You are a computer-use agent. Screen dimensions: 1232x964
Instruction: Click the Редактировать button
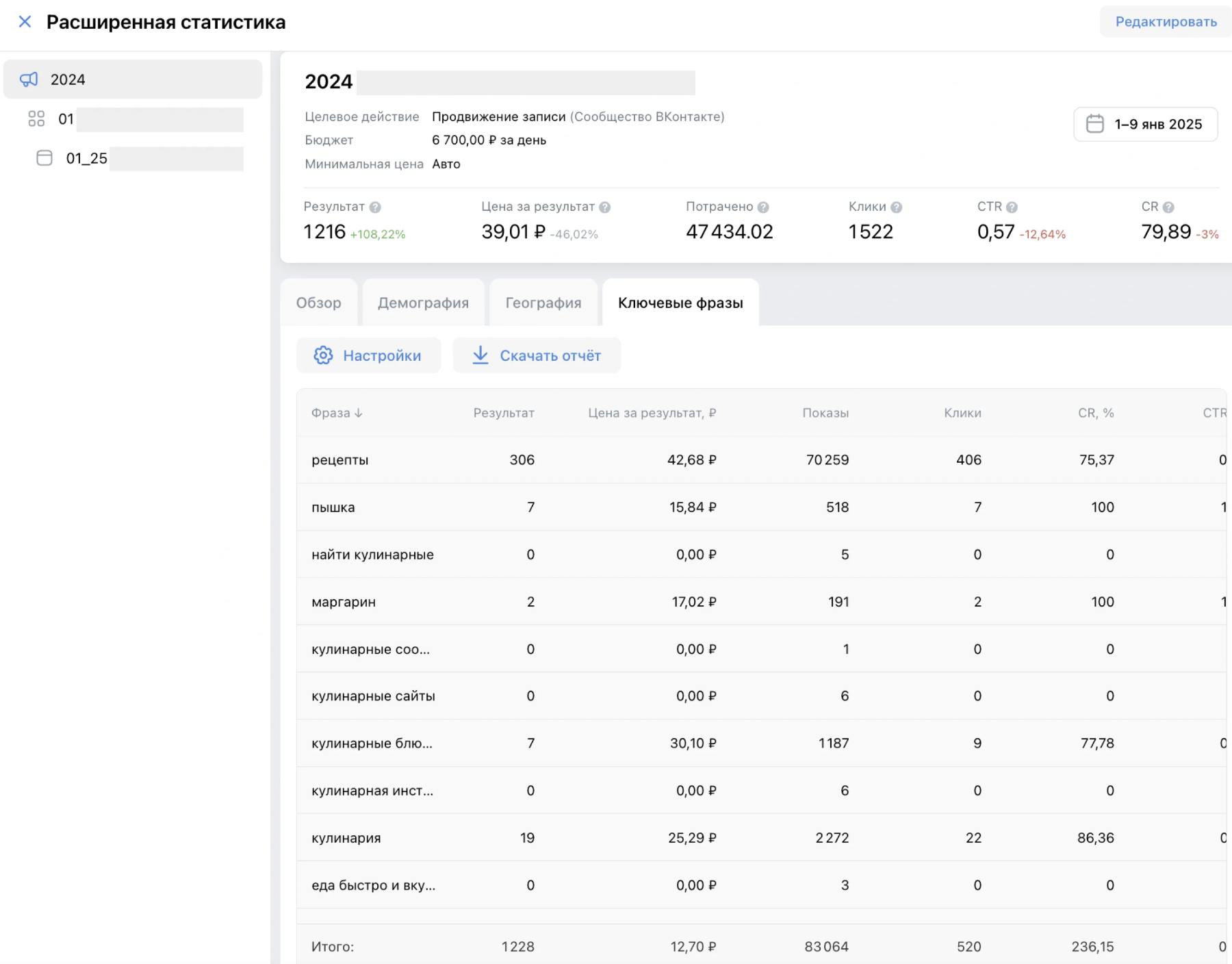(1166, 22)
